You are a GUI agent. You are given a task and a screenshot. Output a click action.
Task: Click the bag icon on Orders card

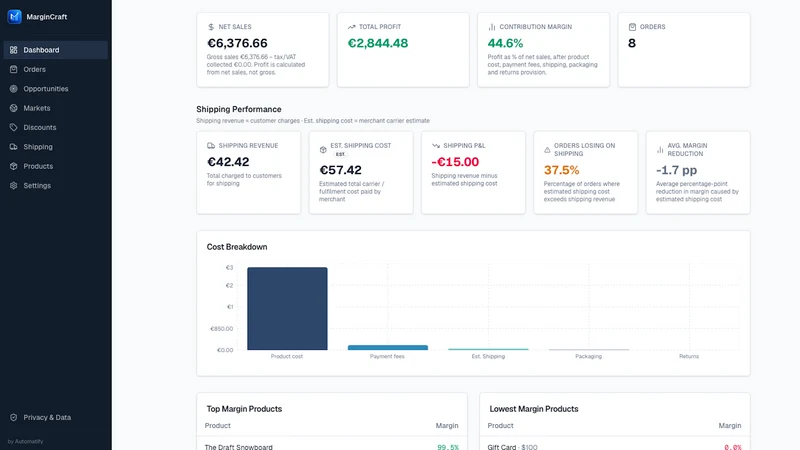632,27
